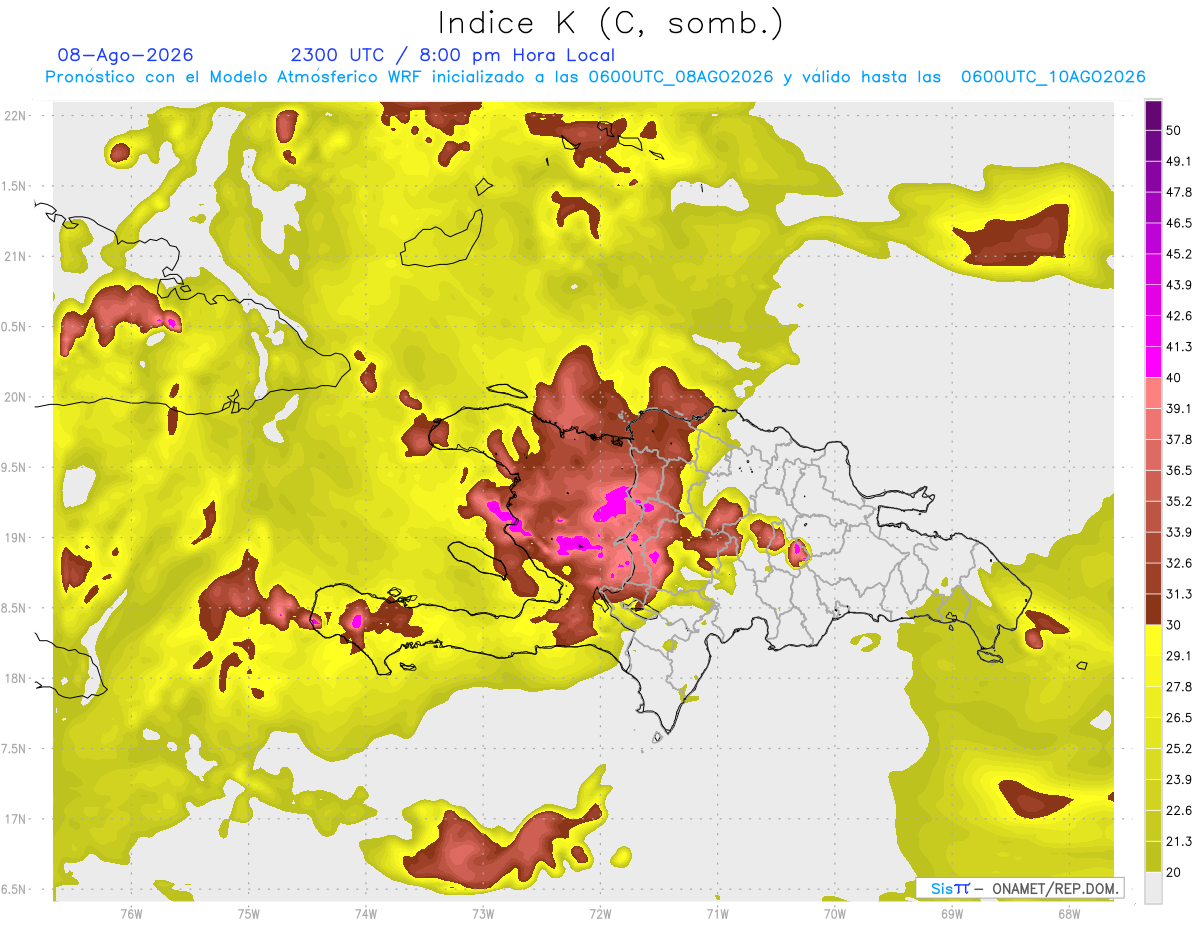1200x927 pixels.
Task: Pick the magenta legend band between 40 and 41.3
Action: click(1153, 362)
